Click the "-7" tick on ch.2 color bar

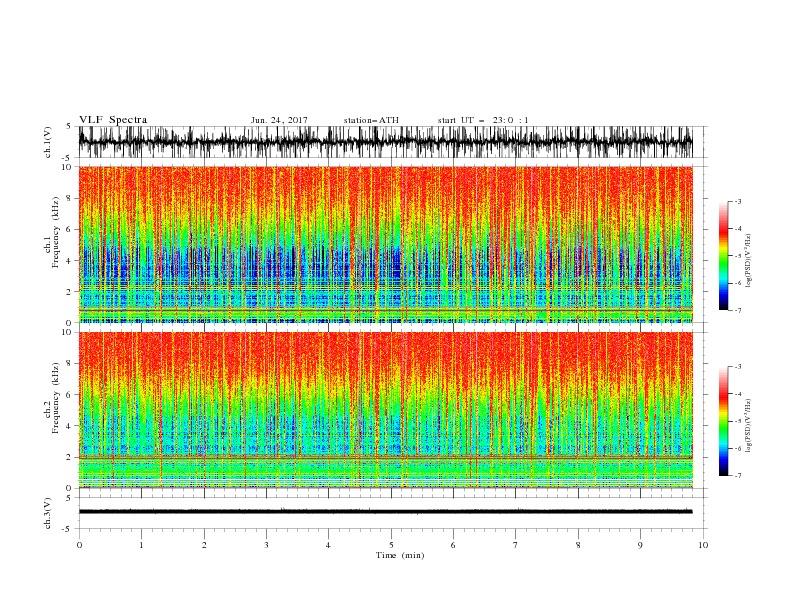[x=737, y=476]
